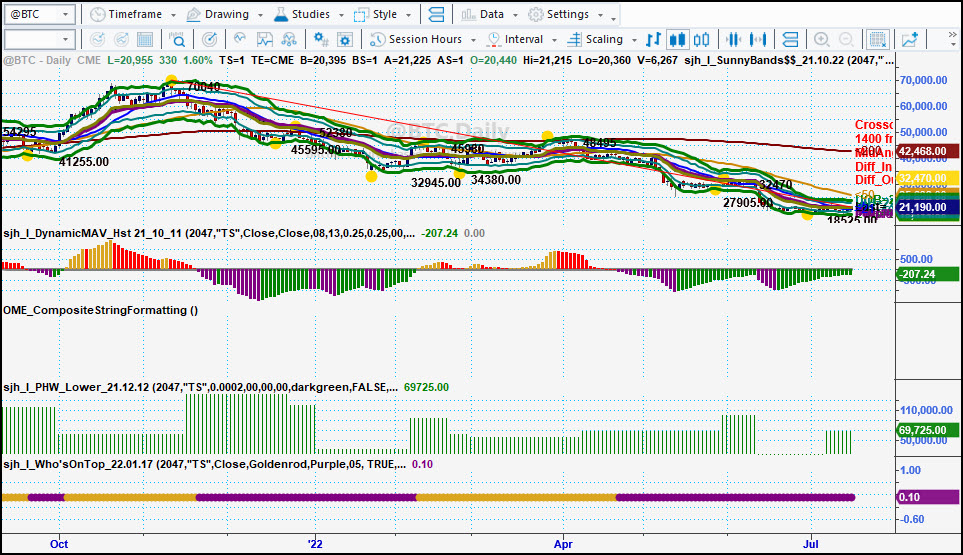The image size is (963, 555).
Task: Open the Timeframe menu
Action: tap(127, 14)
